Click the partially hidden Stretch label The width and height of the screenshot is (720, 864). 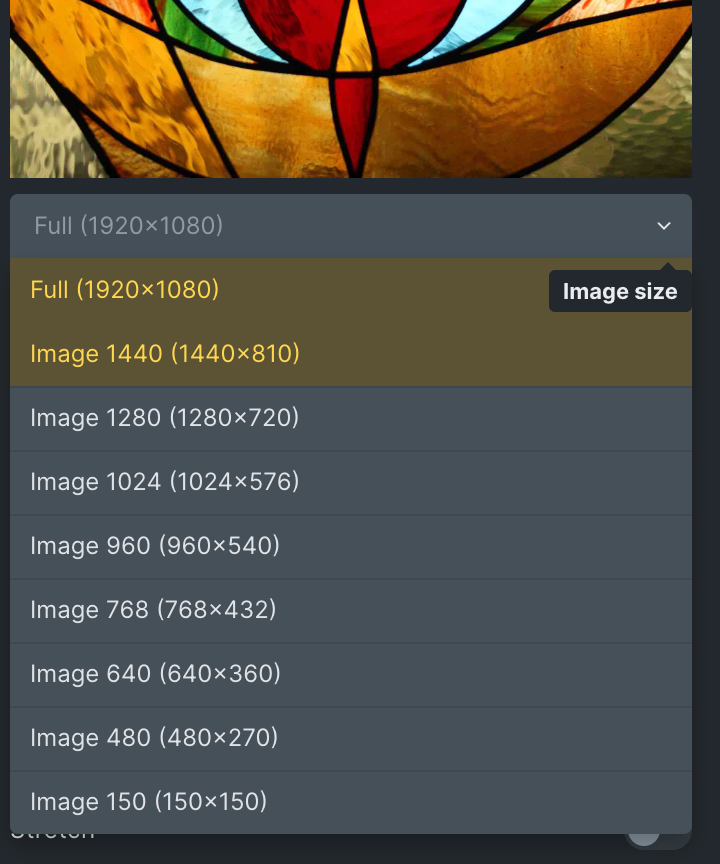(52, 837)
